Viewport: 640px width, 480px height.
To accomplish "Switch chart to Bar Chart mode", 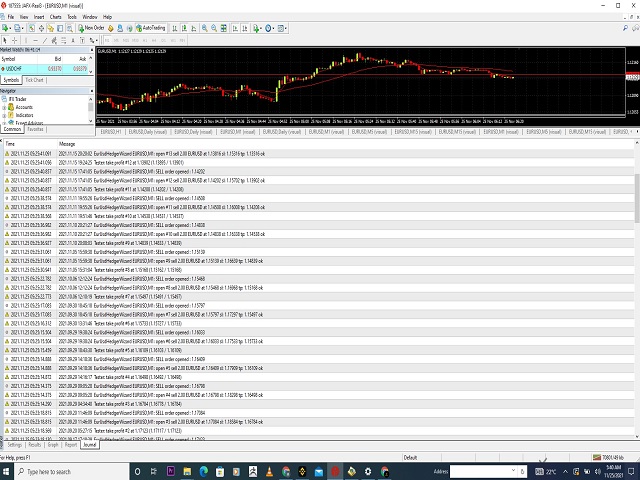I will [175, 28].
